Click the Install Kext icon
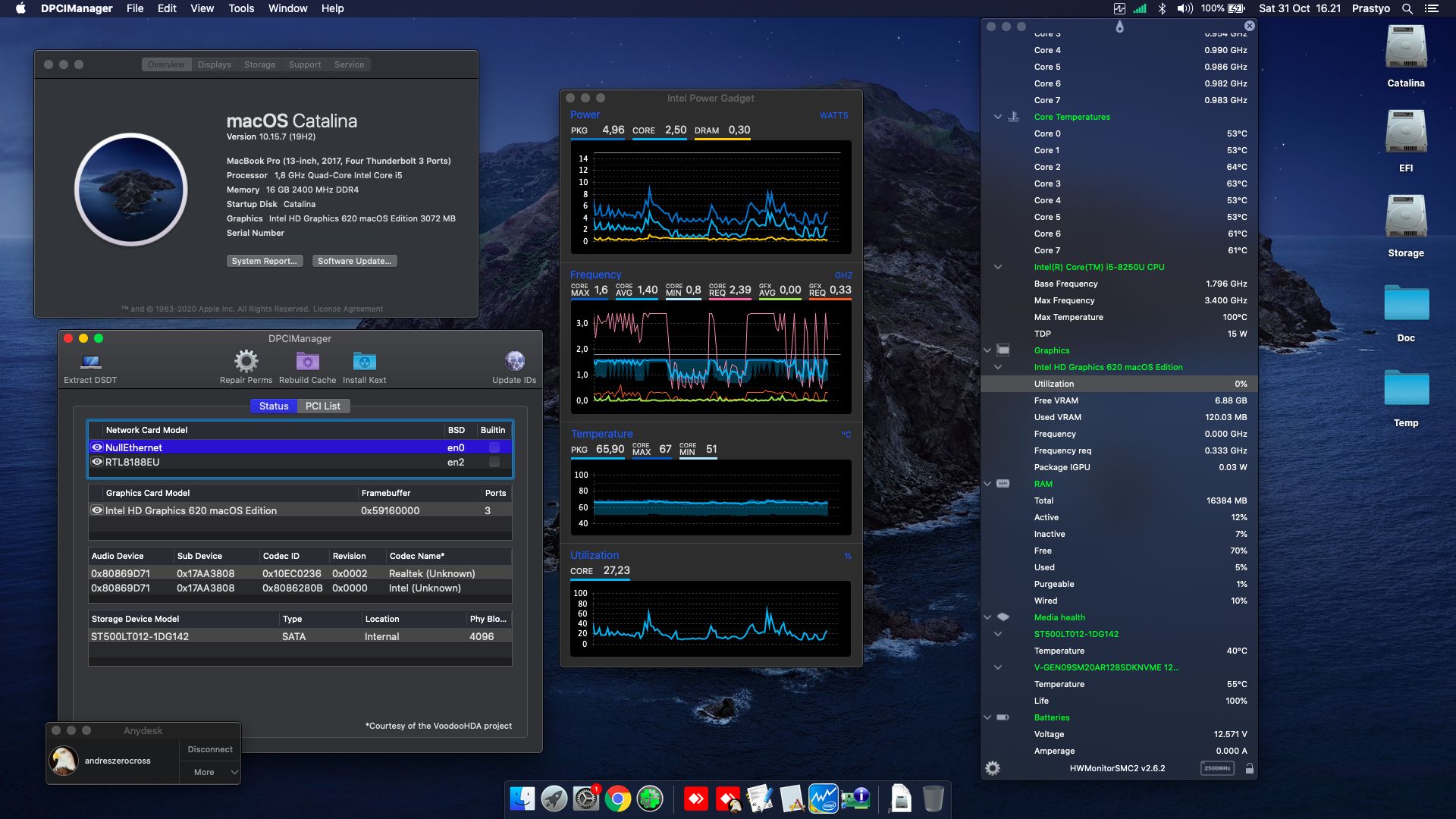This screenshot has width=1456, height=819. pyautogui.click(x=364, y=362)
